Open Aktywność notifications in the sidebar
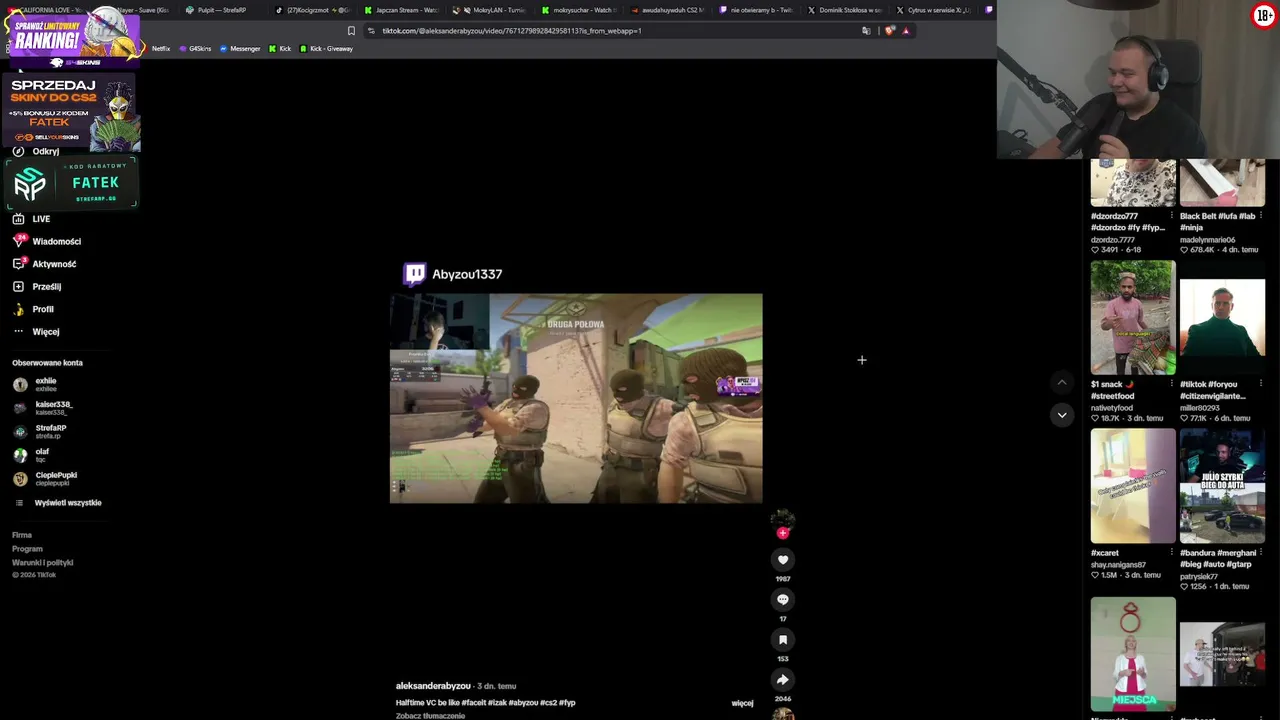Viewport: 1280px width, 720px height. (x=45, y=264)
